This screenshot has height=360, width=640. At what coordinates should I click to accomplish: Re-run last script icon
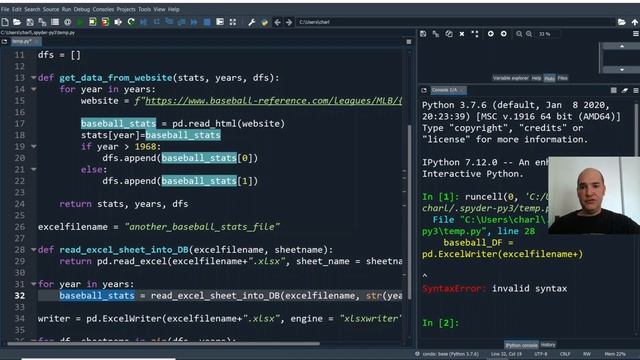coord(131,22)
